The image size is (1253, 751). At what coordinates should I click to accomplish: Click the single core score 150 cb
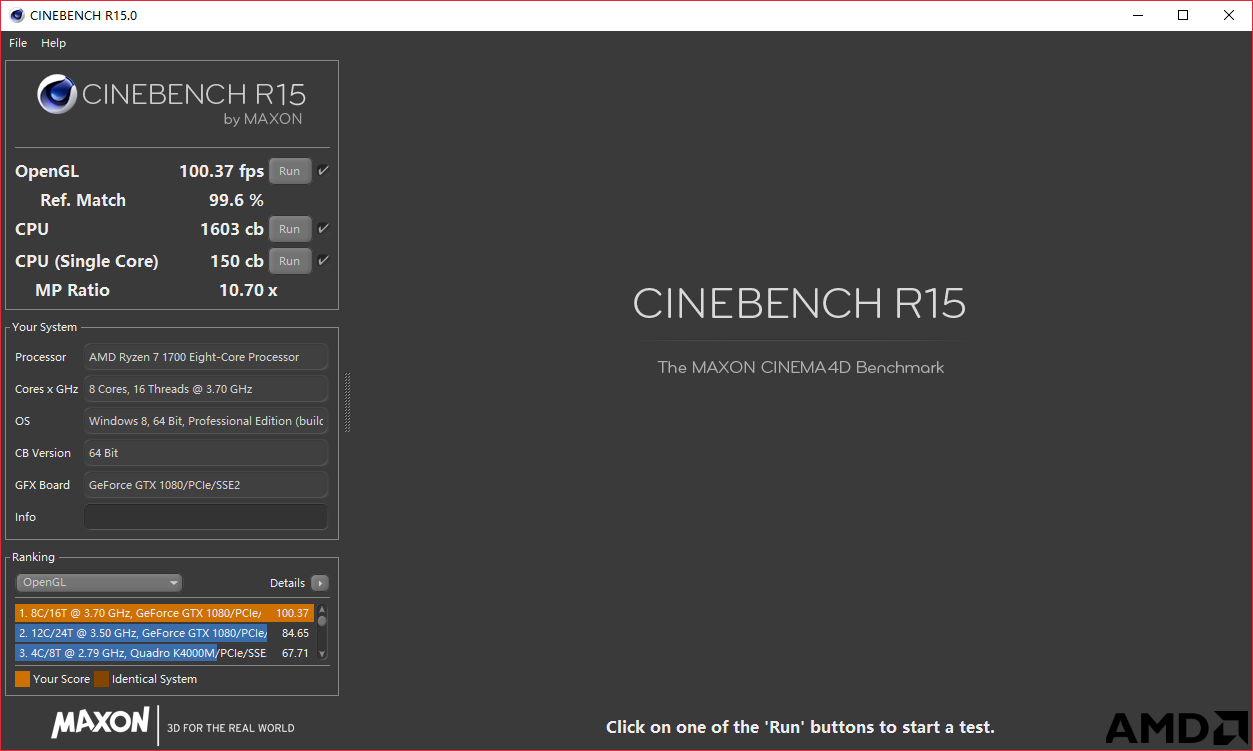click(237, 261)
